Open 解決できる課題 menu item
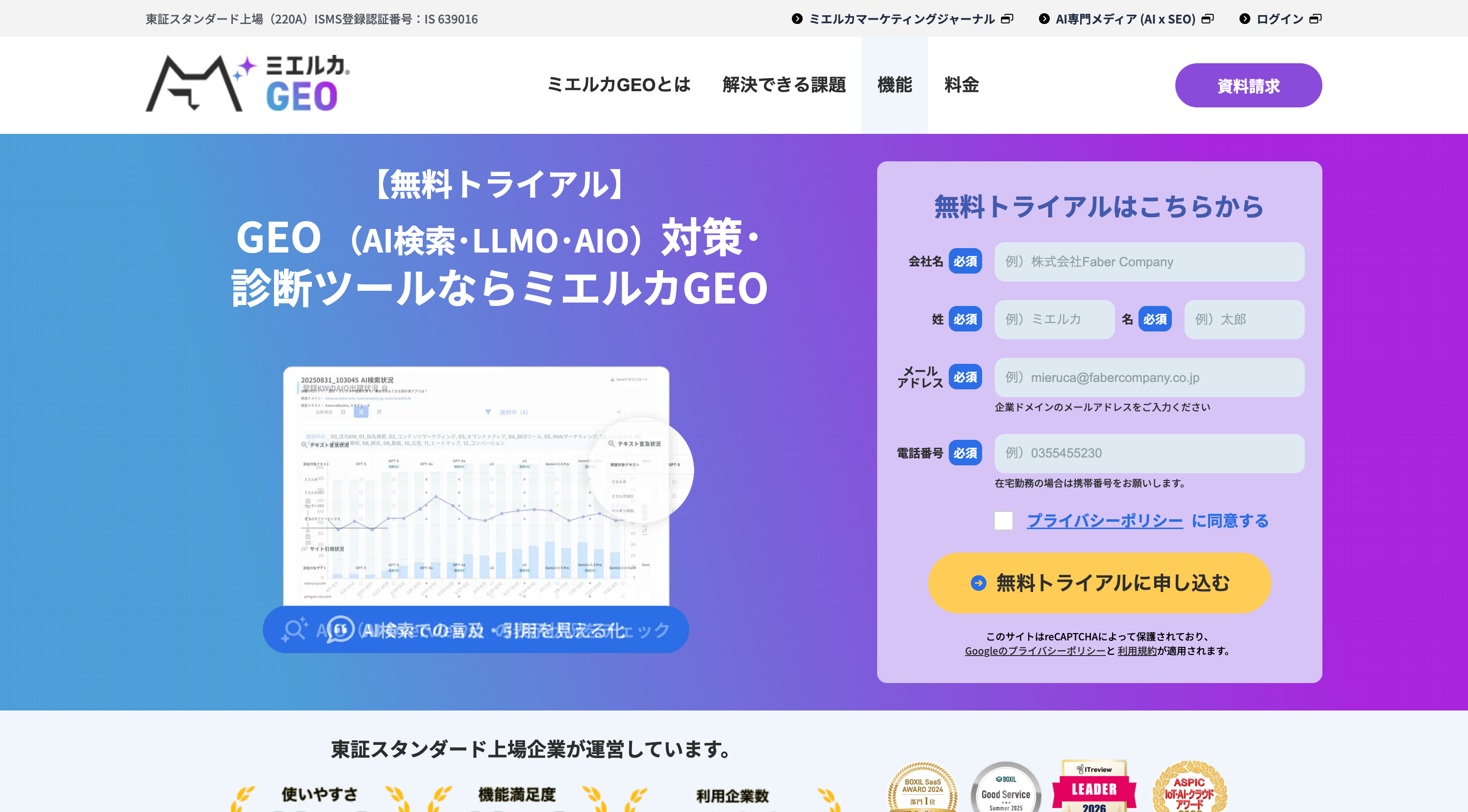 pos(784,85)
